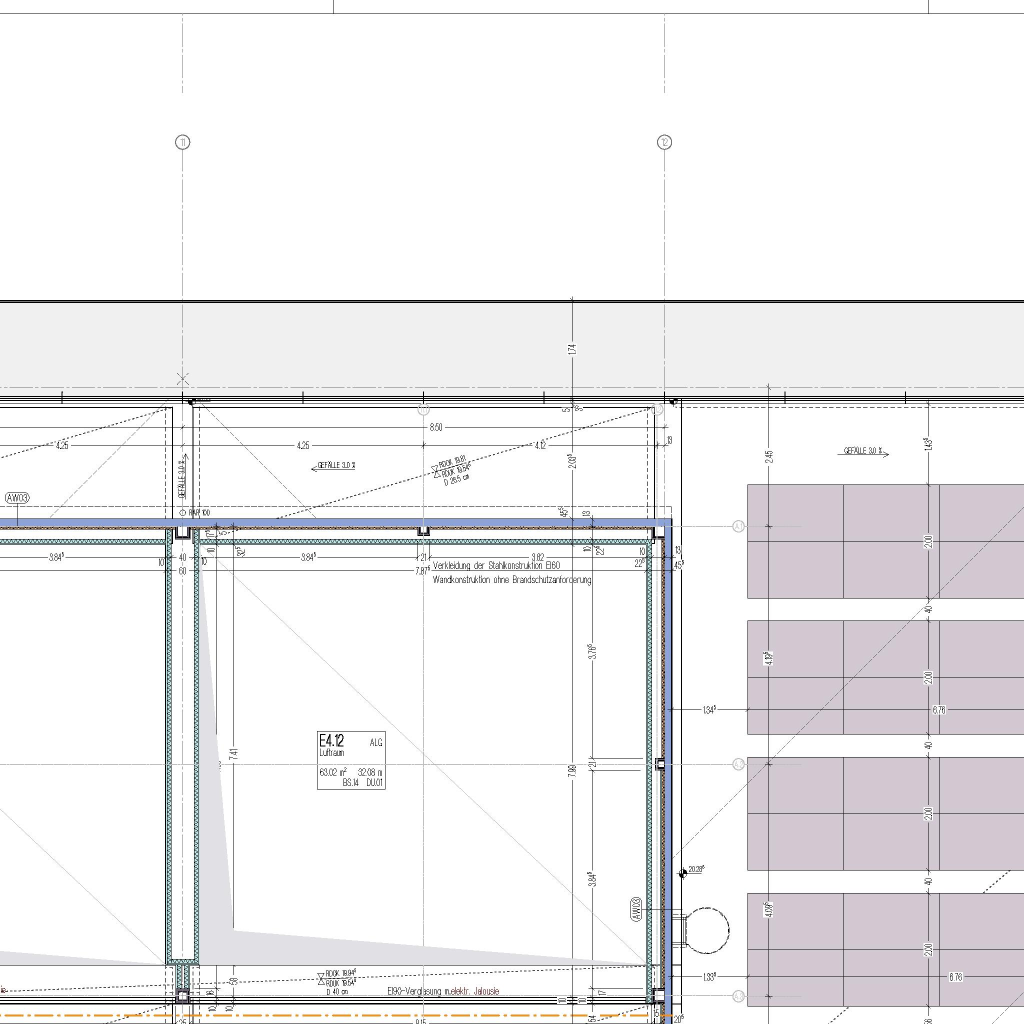Click the DU.01 code in room stamp

pos(374,782)
